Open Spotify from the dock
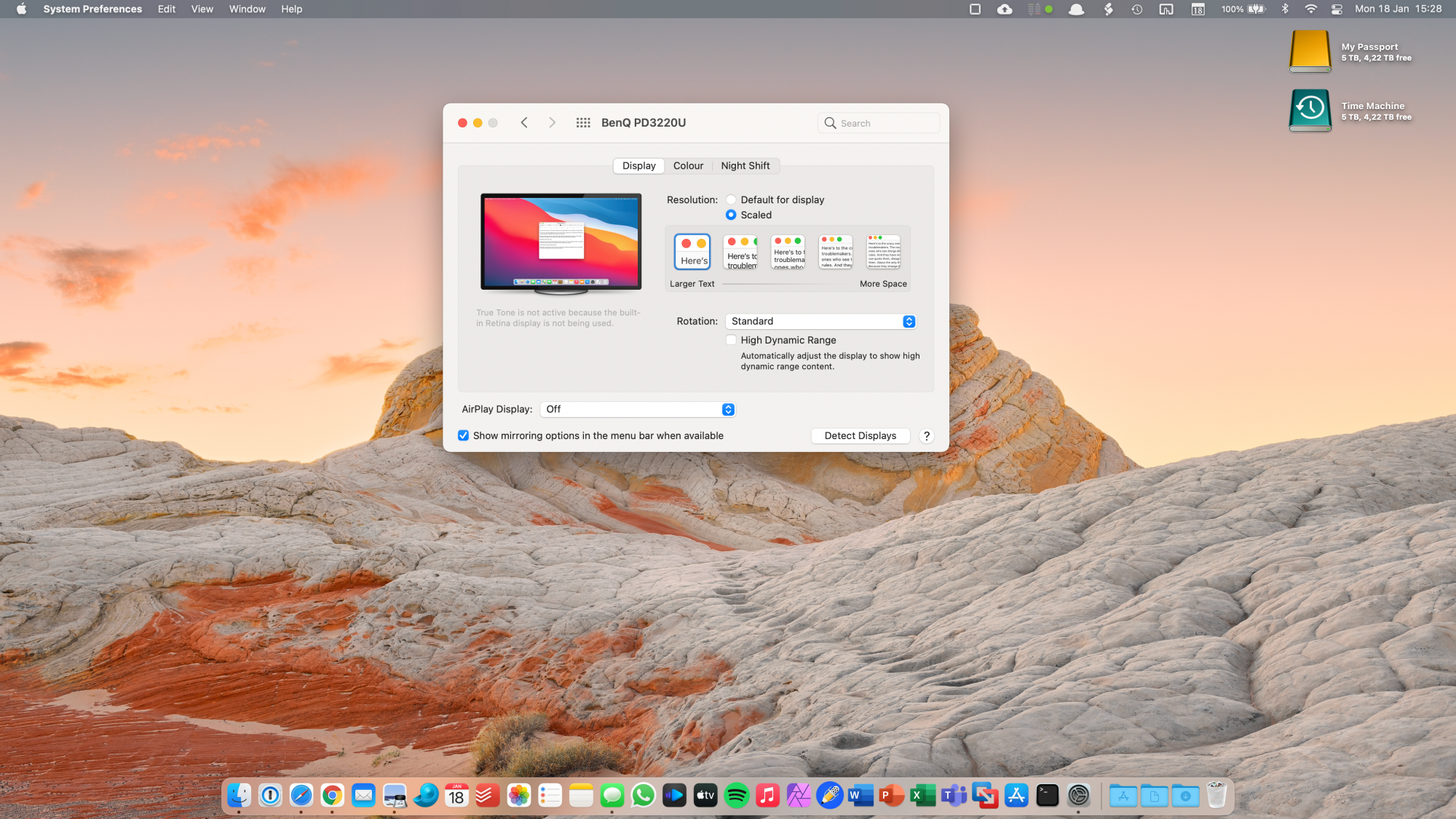Viewport: 1456px width, 819px height. tap(737, 796)
